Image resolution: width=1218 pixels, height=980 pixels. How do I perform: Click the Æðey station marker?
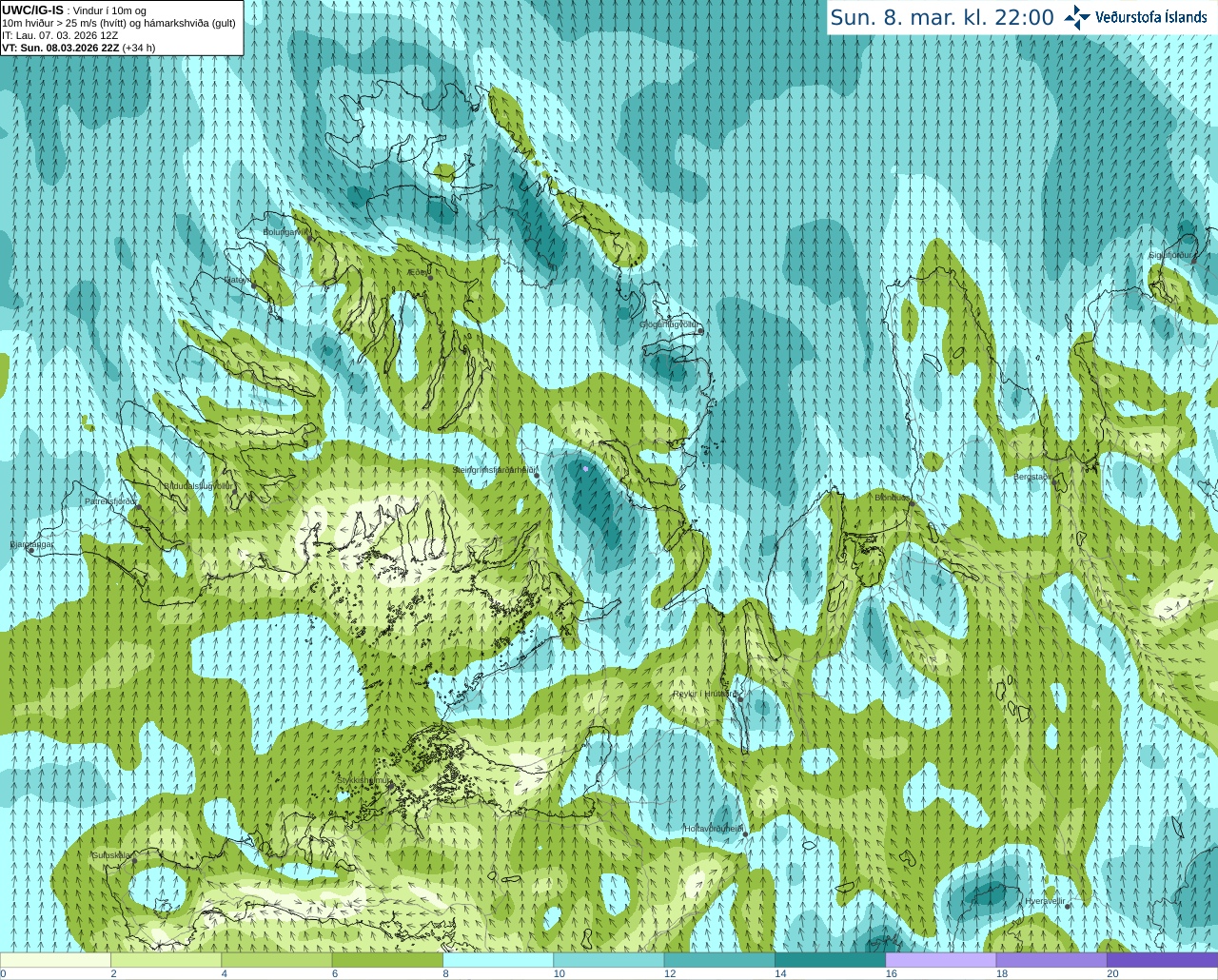430,278
